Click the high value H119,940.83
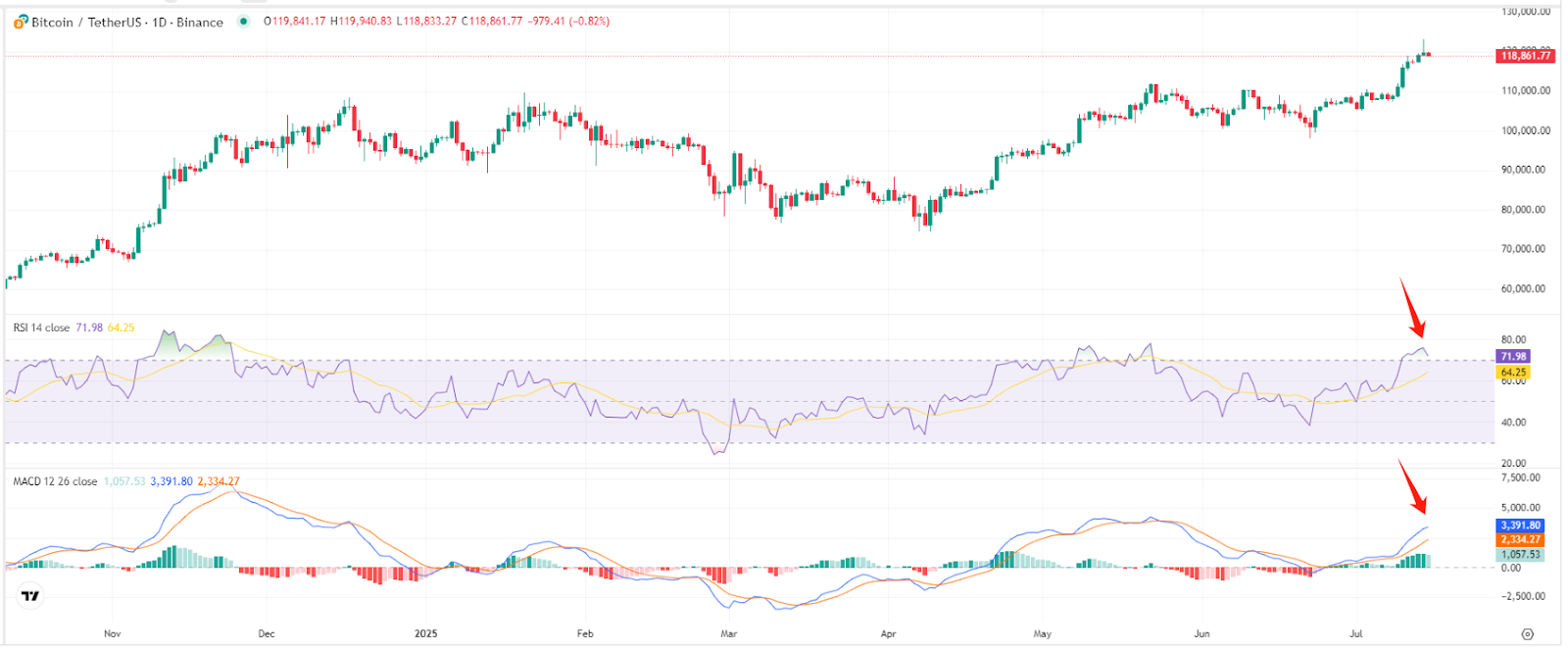Screen dimensions: 1568x651 [362, 22]
